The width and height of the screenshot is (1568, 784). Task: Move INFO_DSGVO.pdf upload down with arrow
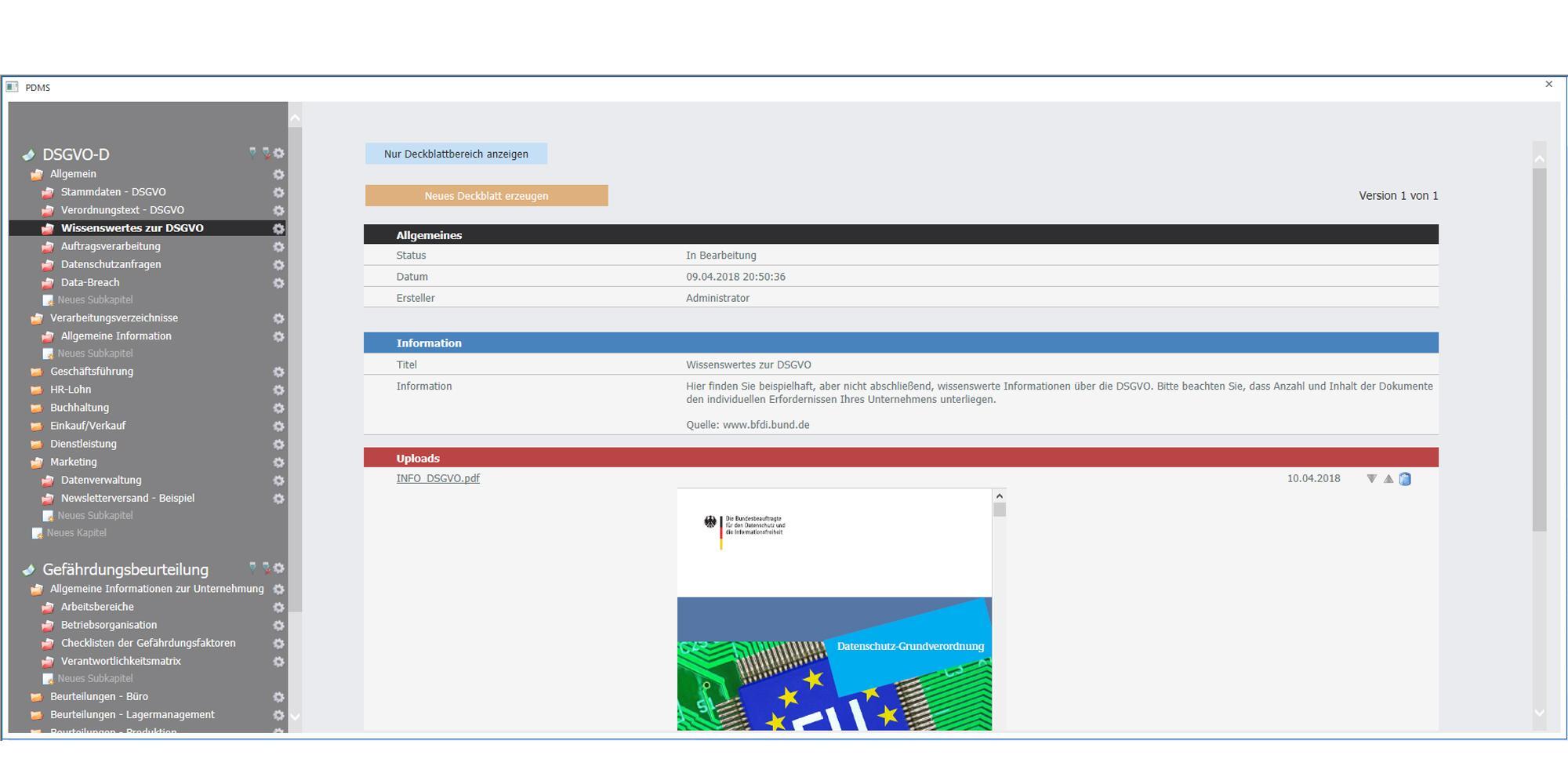[1371, 478]
